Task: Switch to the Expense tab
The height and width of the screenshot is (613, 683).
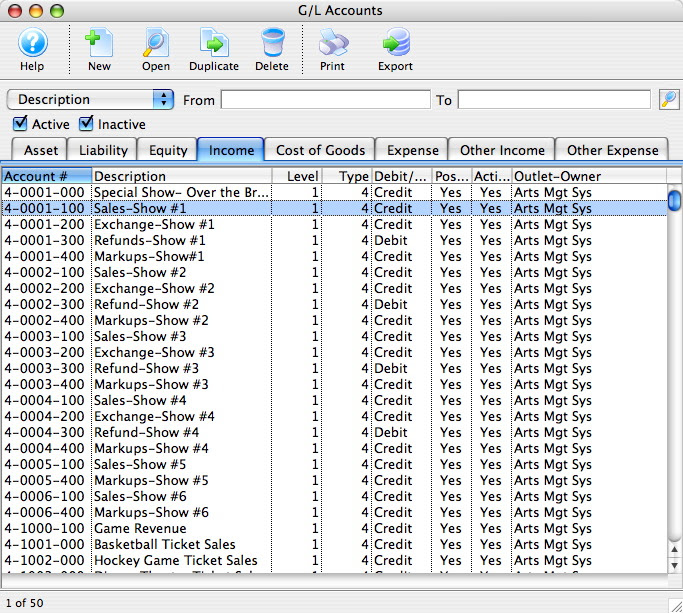Action: 412,150
